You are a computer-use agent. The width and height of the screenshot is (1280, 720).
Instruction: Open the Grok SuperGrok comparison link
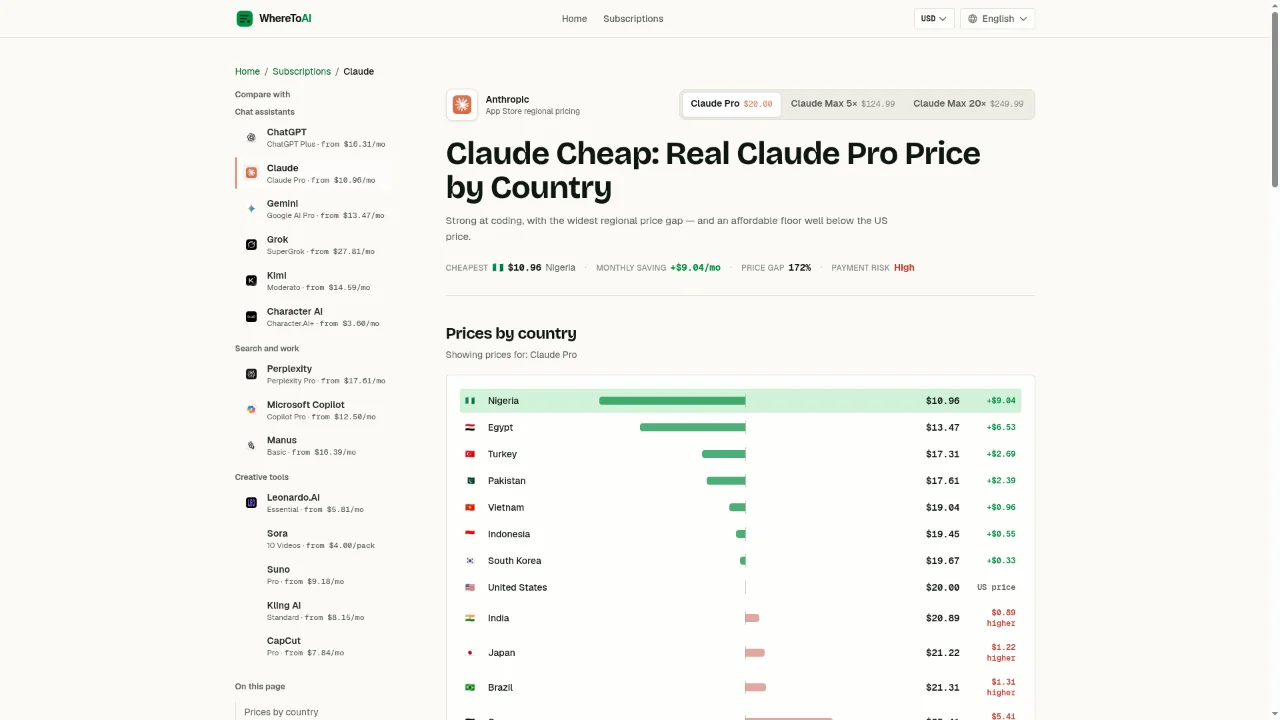click(315, 245)
